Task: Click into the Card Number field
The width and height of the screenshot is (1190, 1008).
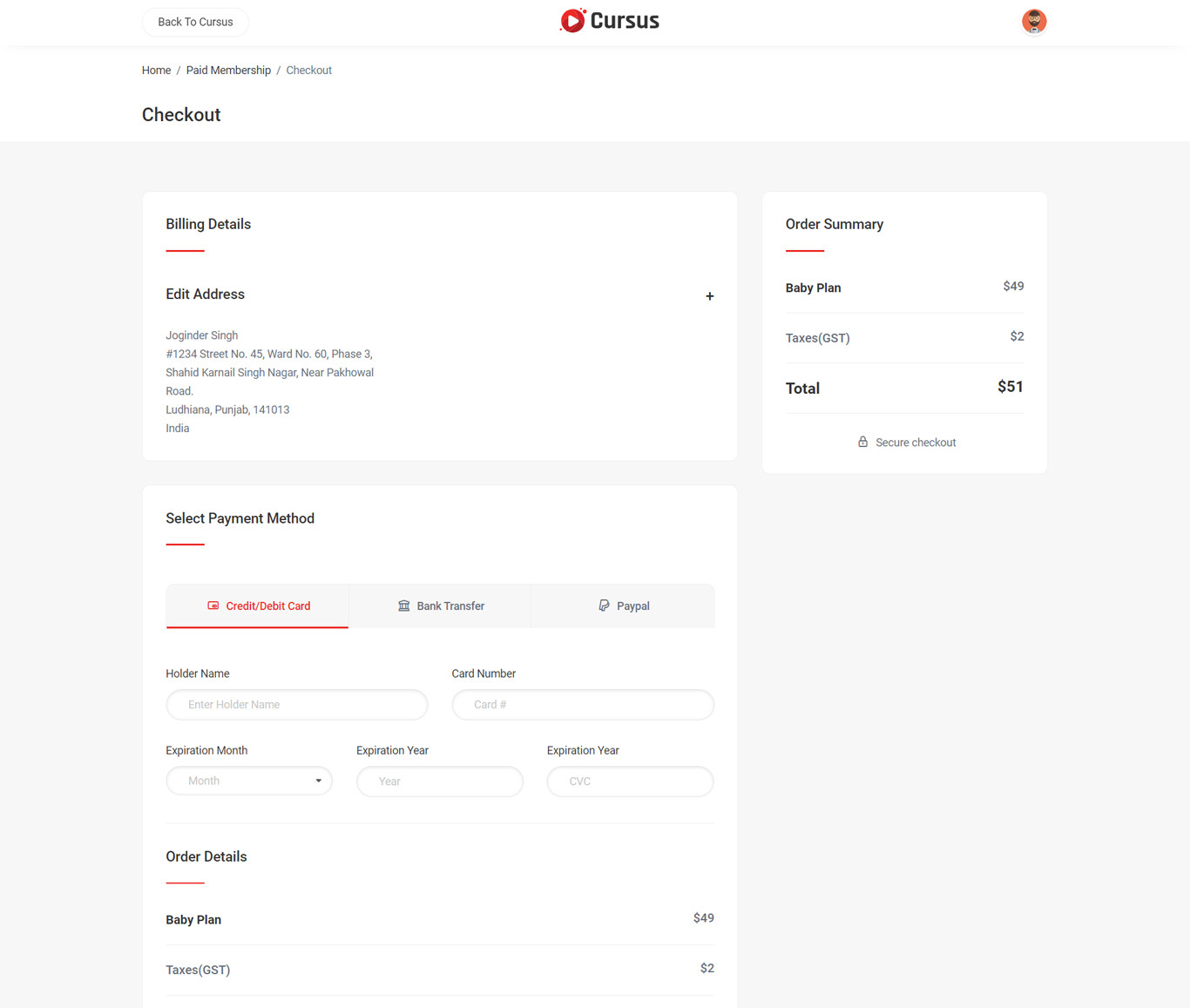Action: pyautogui.click(x=582, y=705)
